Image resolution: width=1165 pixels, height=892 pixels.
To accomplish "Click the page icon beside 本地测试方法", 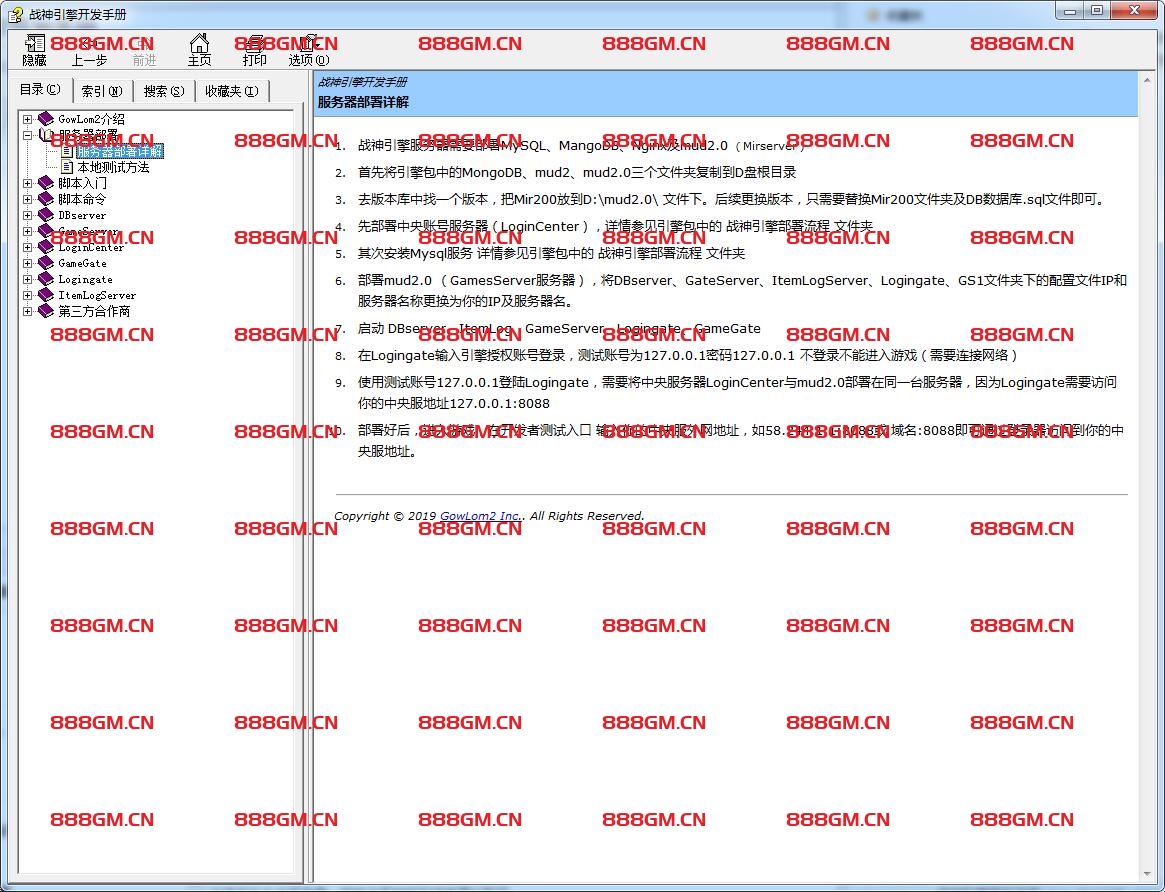I will (67, 167).
